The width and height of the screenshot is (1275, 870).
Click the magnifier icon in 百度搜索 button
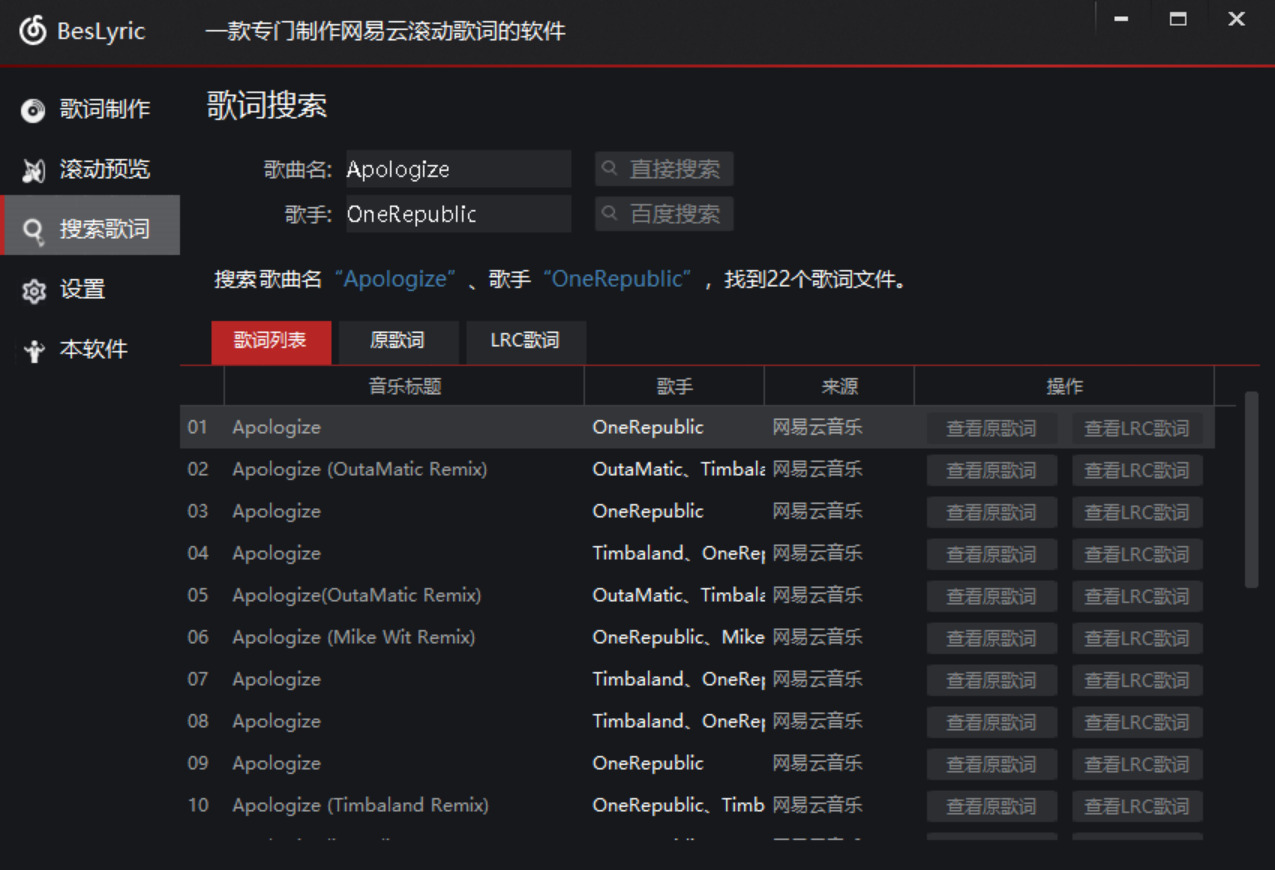click(610, 213)
